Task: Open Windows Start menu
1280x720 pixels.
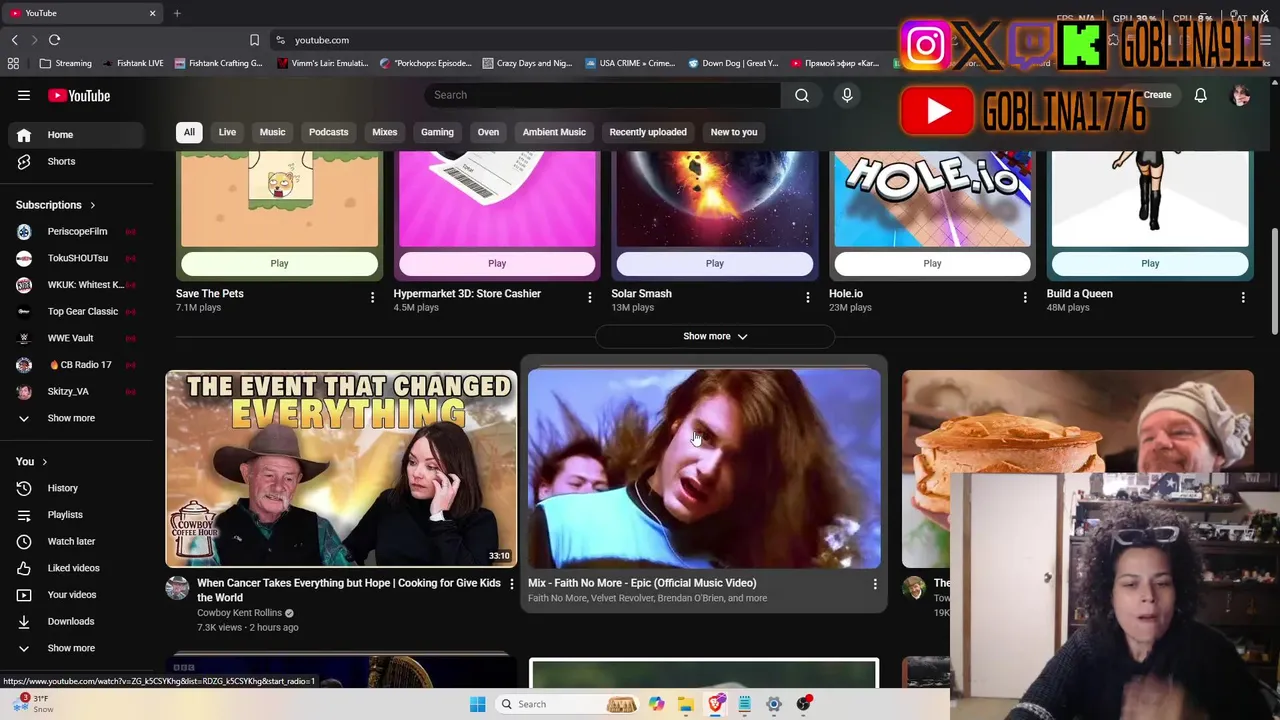Action: (478, 704)
